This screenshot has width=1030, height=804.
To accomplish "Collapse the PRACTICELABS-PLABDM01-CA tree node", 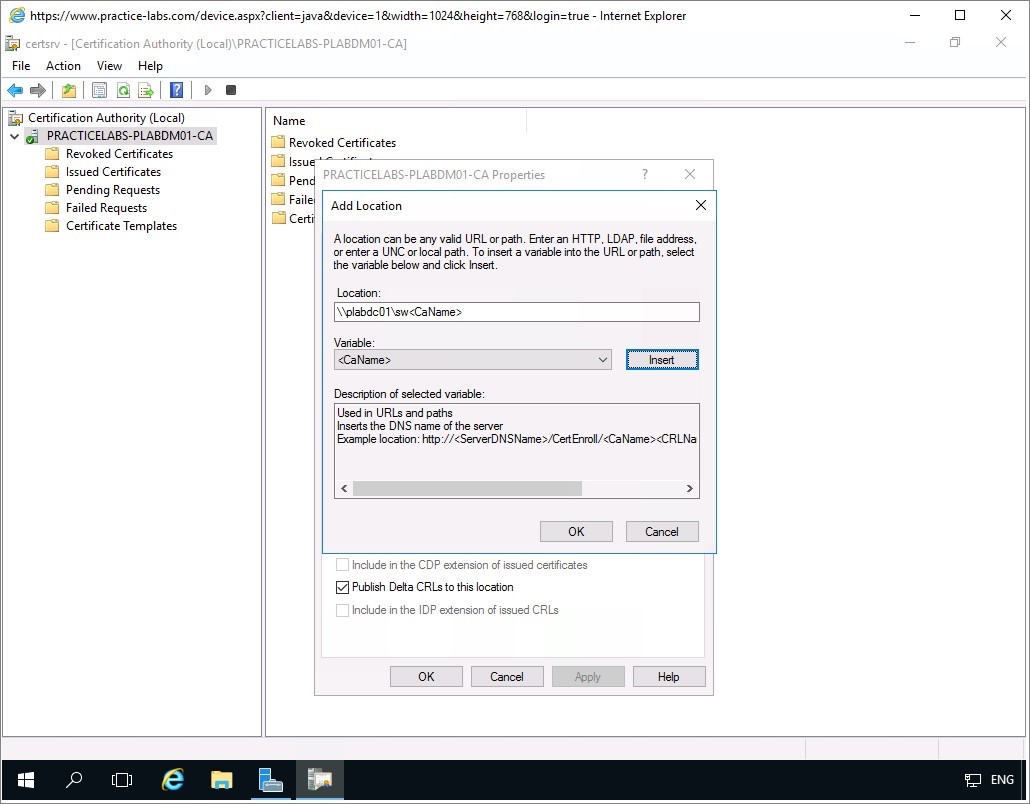I will (x=14, y=137).
